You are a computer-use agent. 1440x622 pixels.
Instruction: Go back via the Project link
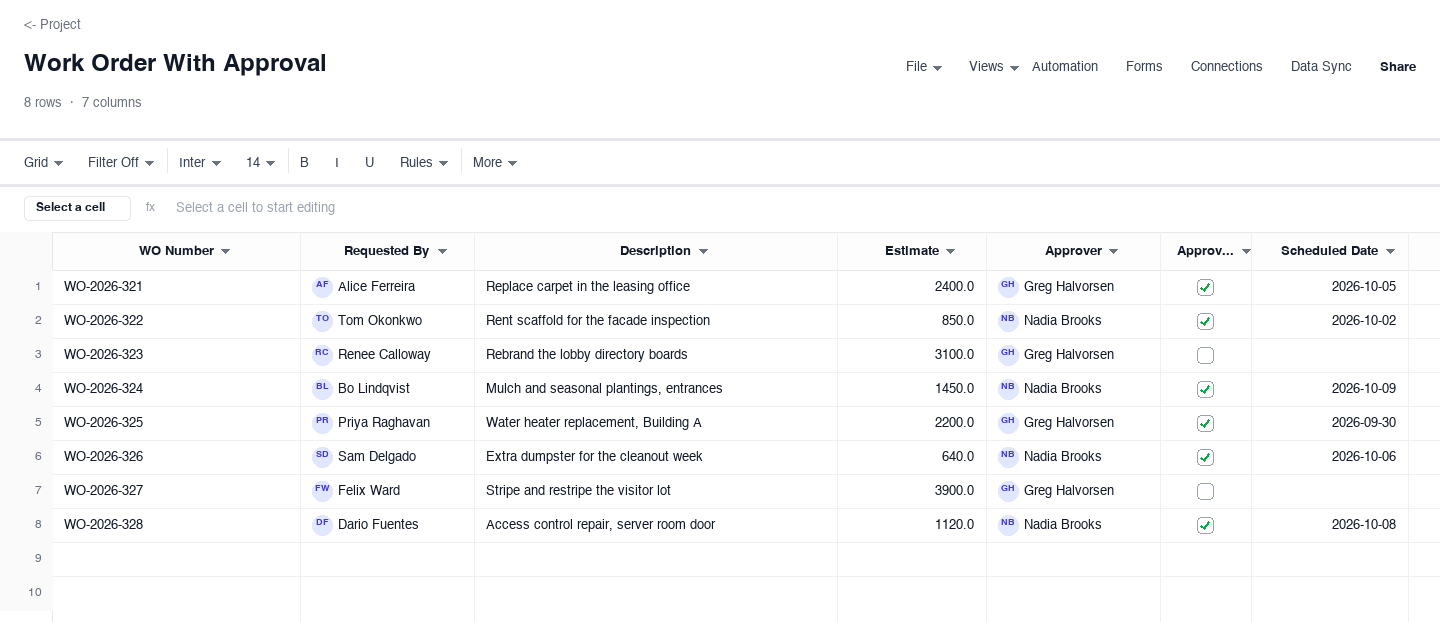(x=52, y=24)
